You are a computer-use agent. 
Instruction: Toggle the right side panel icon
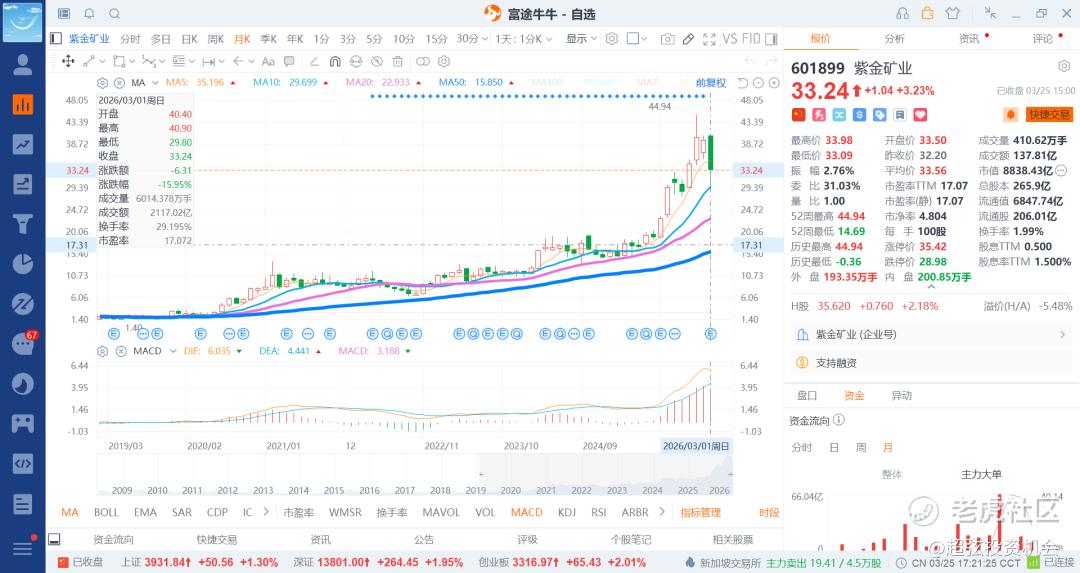pyautogui.click(x=771, y=39)
